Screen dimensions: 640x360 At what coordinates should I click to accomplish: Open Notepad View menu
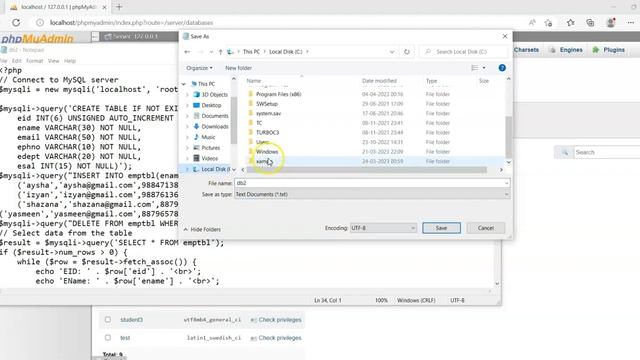point(53,61)
